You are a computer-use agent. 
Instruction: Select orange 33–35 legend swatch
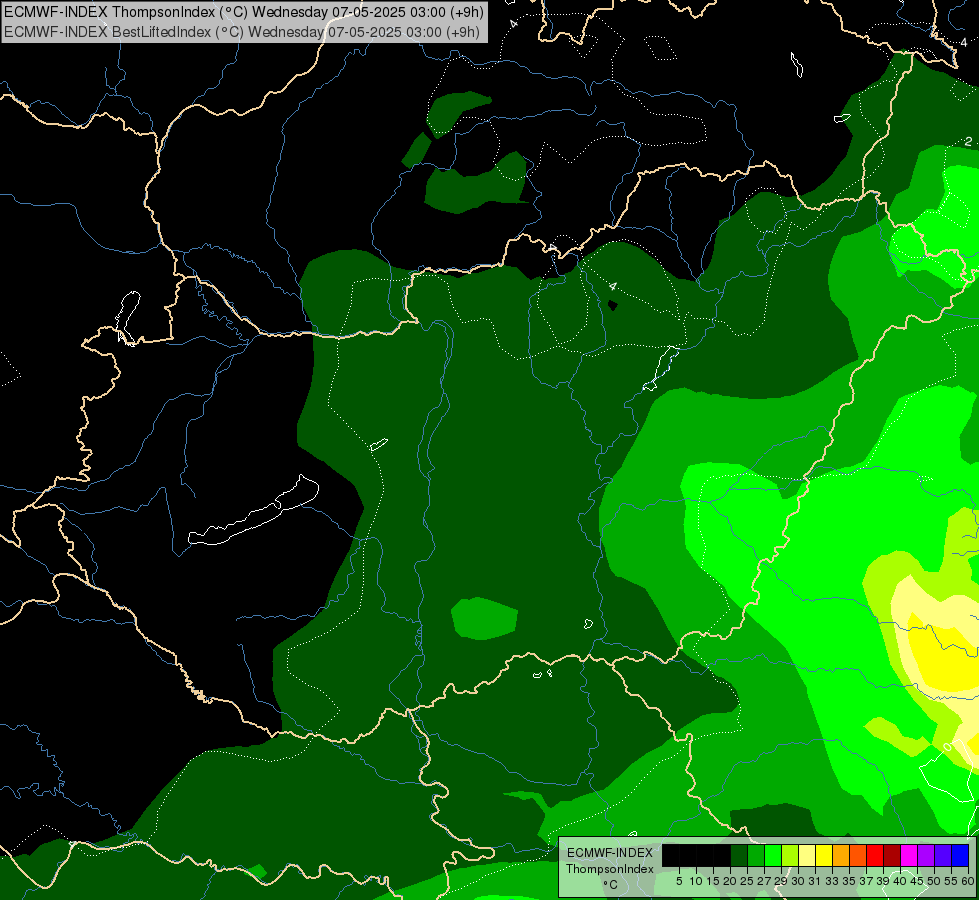(x=841, y=856)
